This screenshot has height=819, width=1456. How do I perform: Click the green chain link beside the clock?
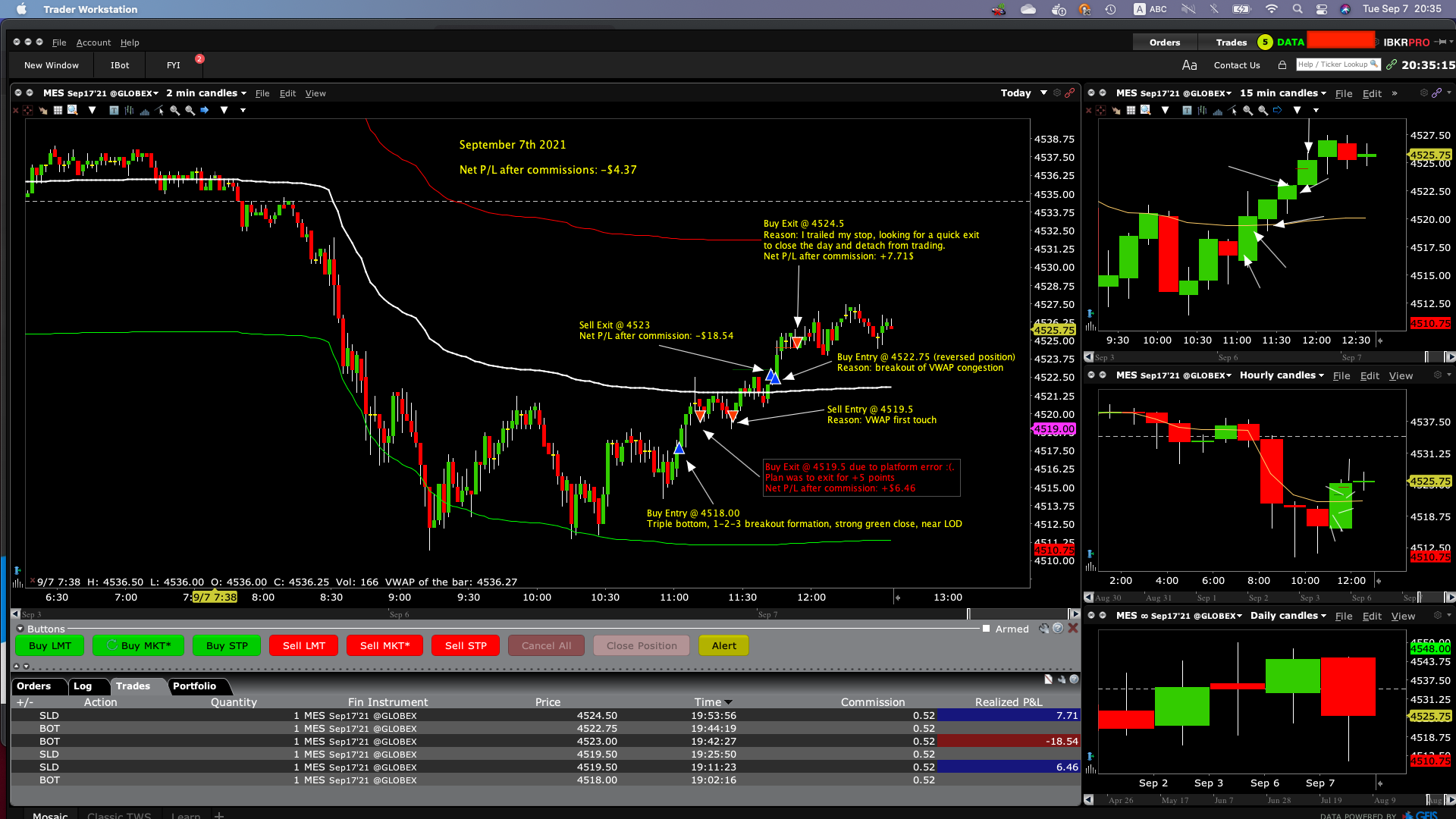[1392, 65]
